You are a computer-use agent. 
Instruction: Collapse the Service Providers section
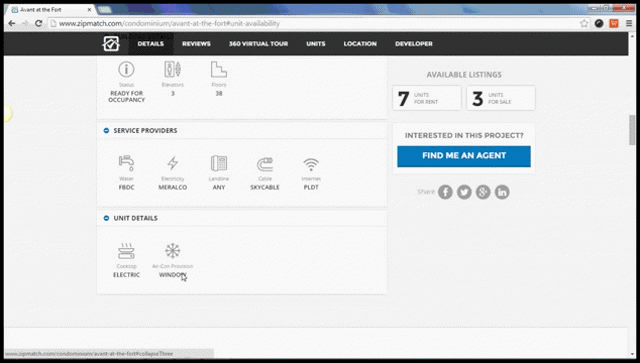click(x=106, y=131)
